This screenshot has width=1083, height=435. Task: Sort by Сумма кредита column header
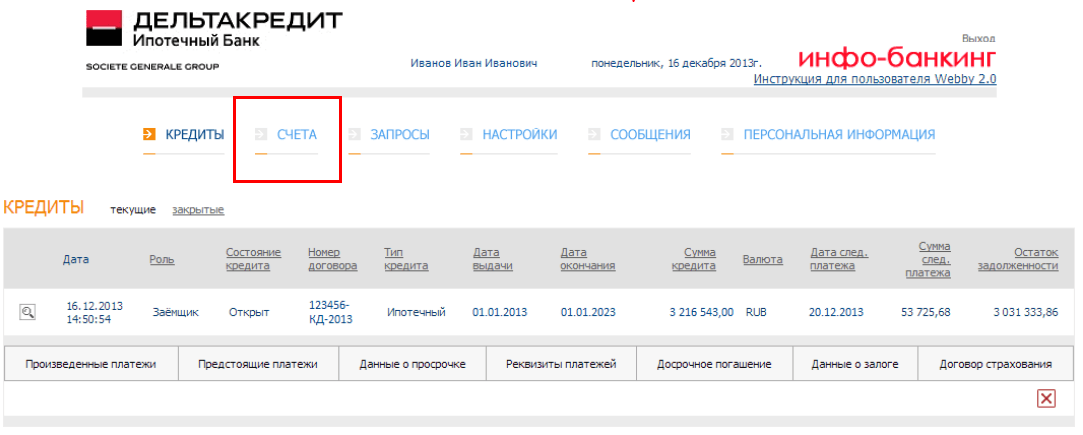tap(693, 260)
